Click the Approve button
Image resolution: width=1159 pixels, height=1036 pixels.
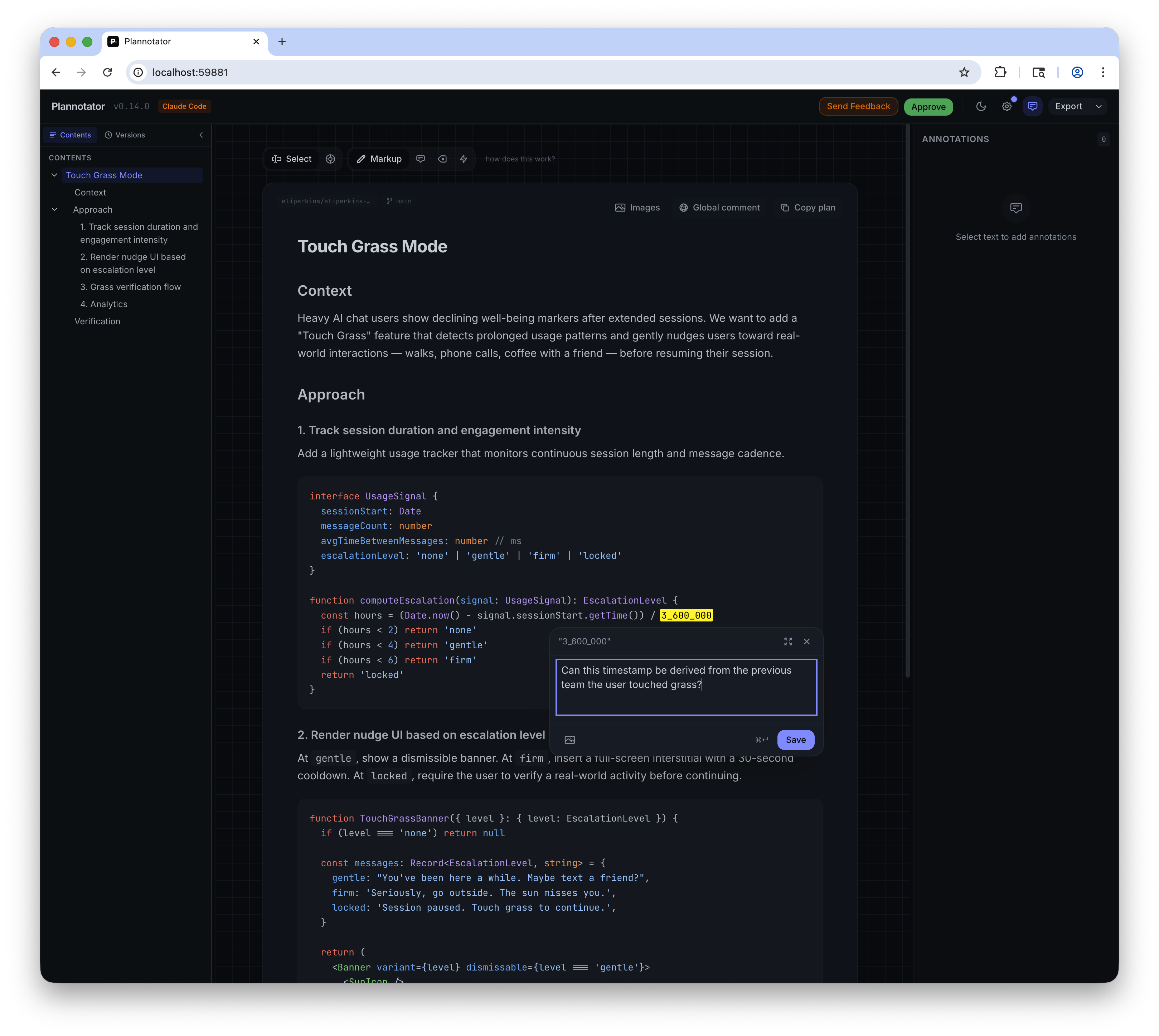928,106
